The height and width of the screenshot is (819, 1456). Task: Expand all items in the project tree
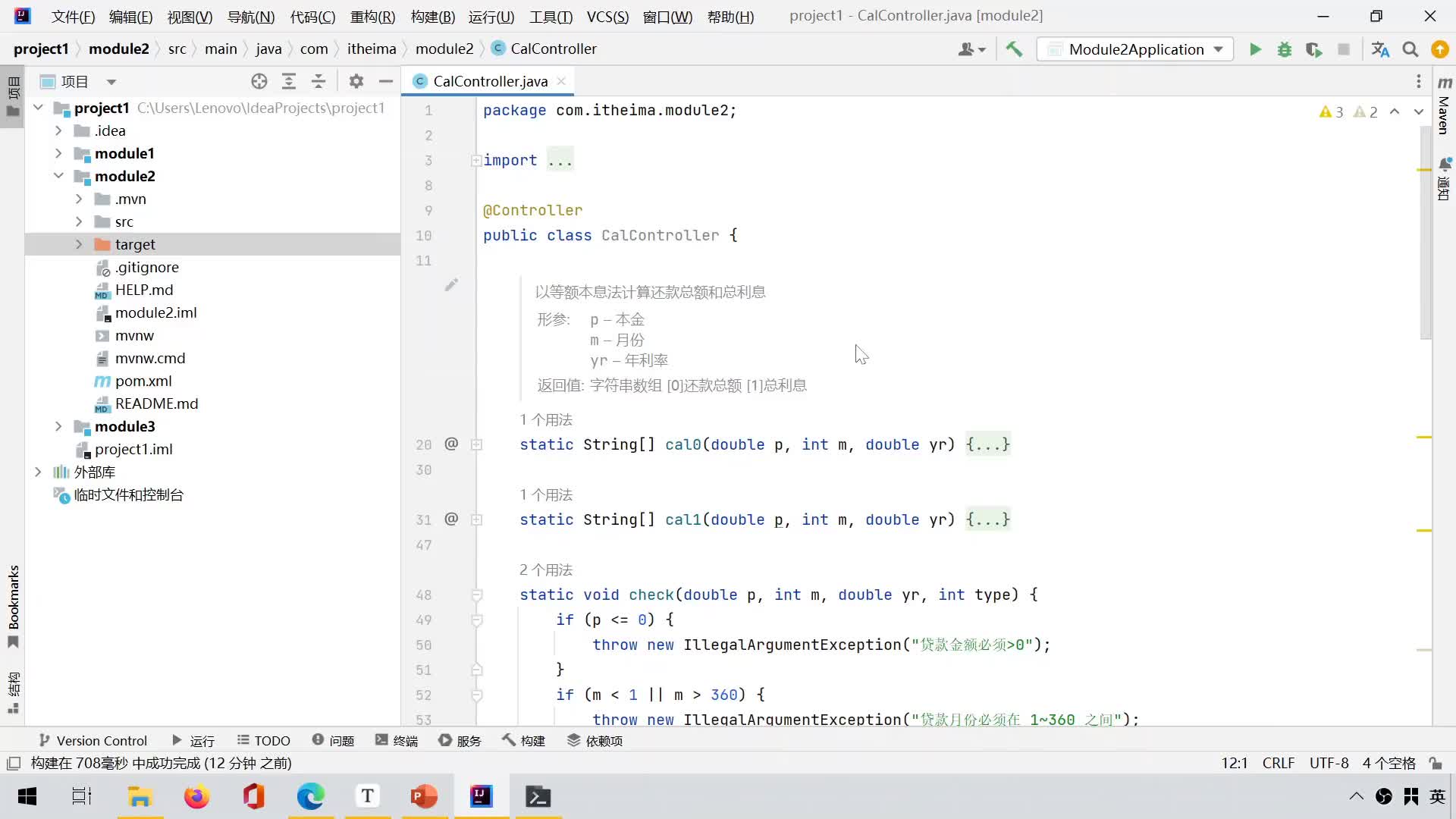pos(289,81)
